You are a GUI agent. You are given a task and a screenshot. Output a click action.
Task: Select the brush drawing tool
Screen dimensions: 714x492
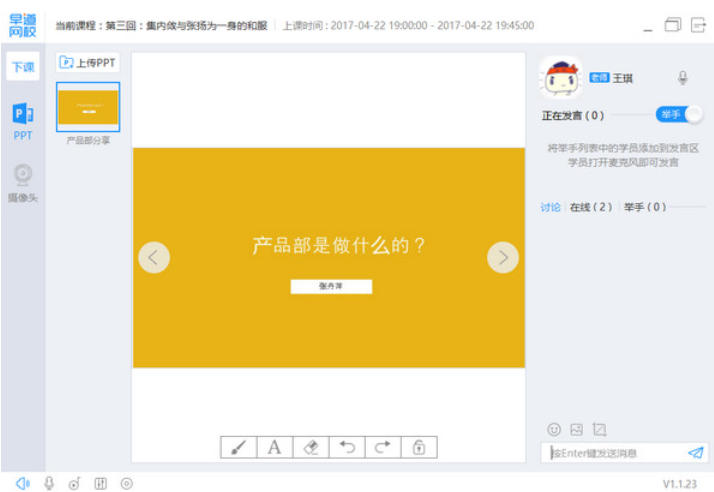pos(239,447)
